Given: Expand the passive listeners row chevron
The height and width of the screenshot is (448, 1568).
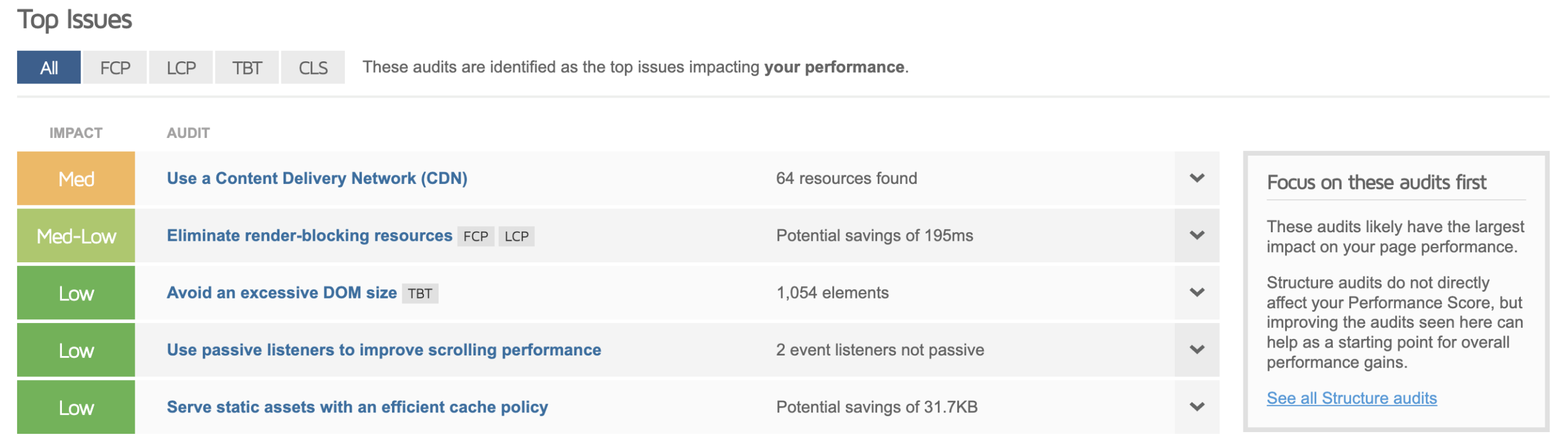Looking at the screenshot, I should coord(1196,350).
